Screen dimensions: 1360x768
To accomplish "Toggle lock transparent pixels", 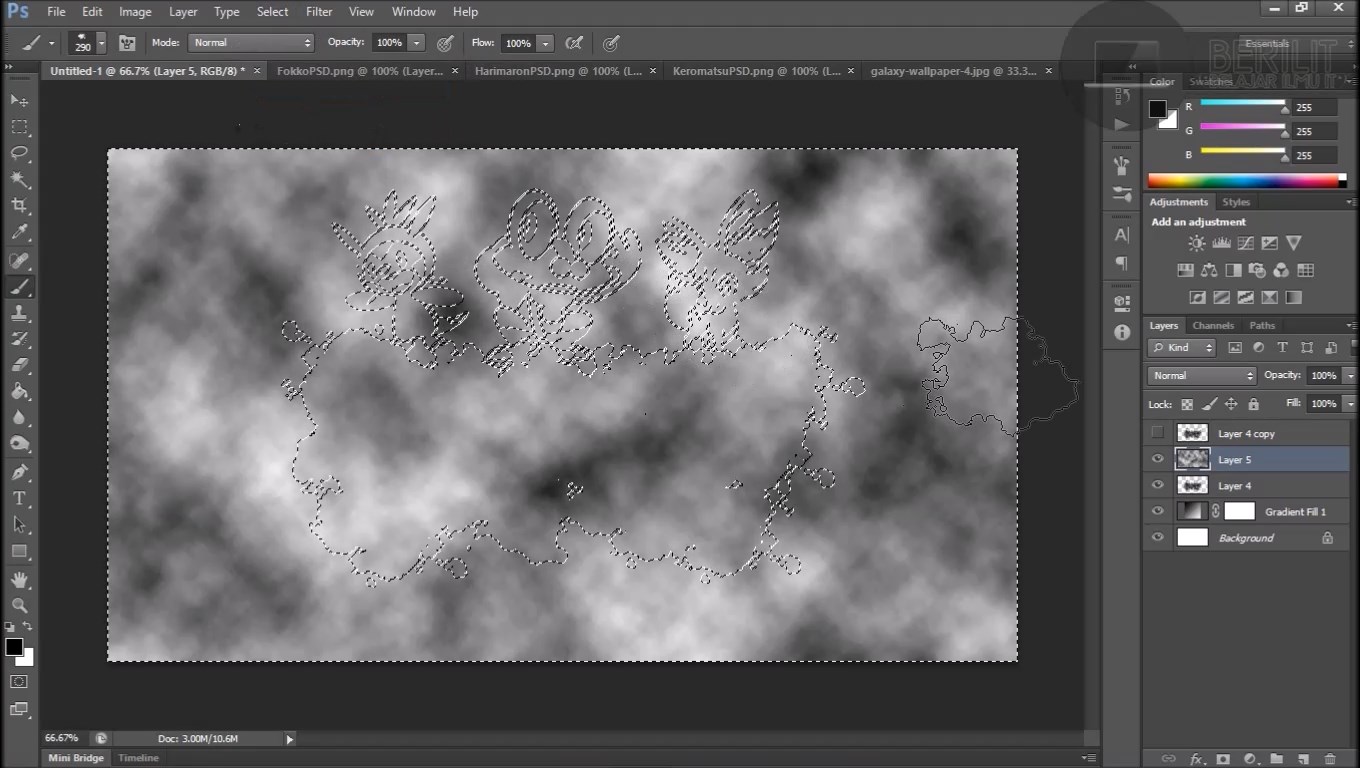I will coord(1187,404).
